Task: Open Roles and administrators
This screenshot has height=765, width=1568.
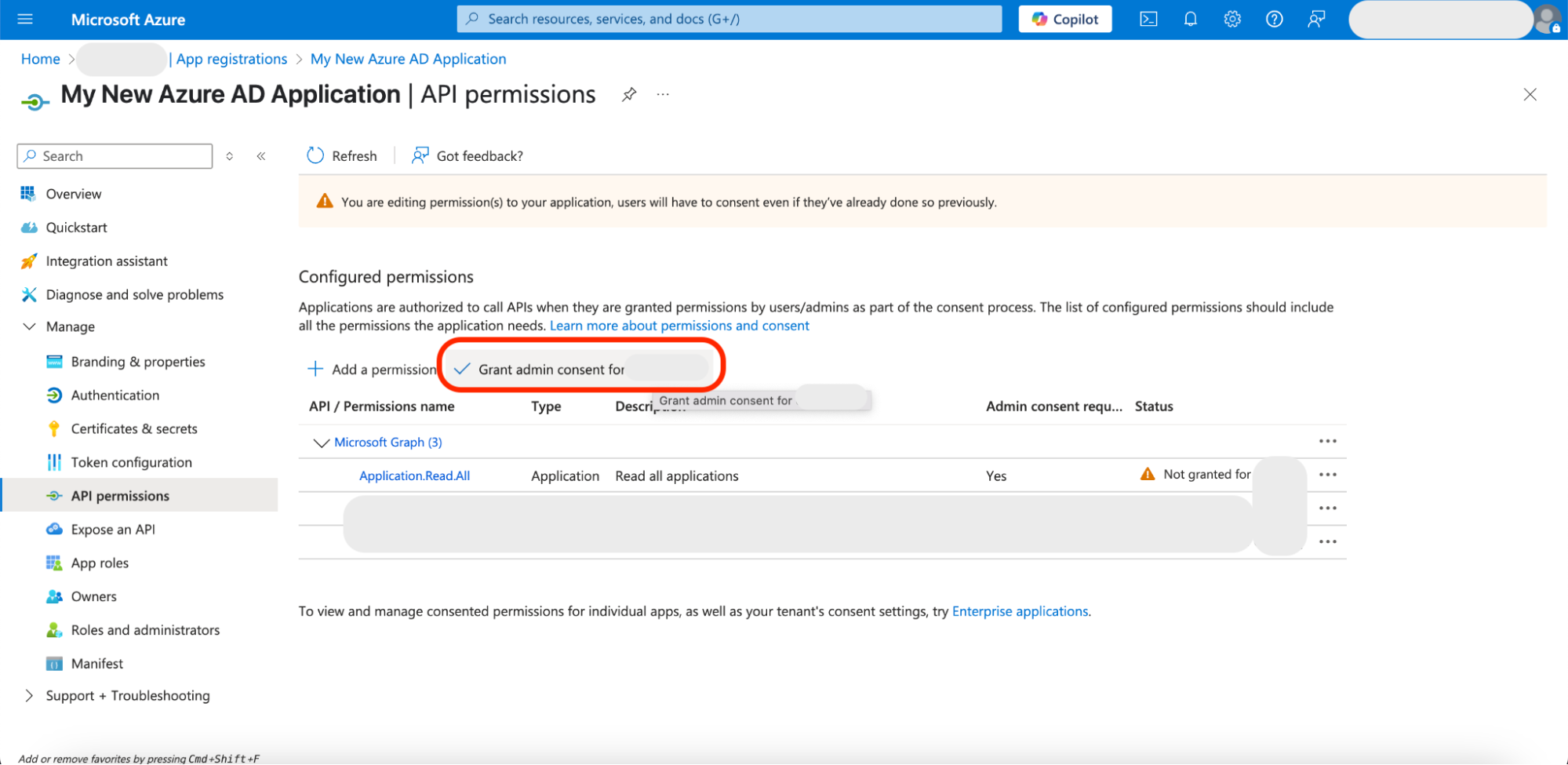Action: [x=145, y=631]
